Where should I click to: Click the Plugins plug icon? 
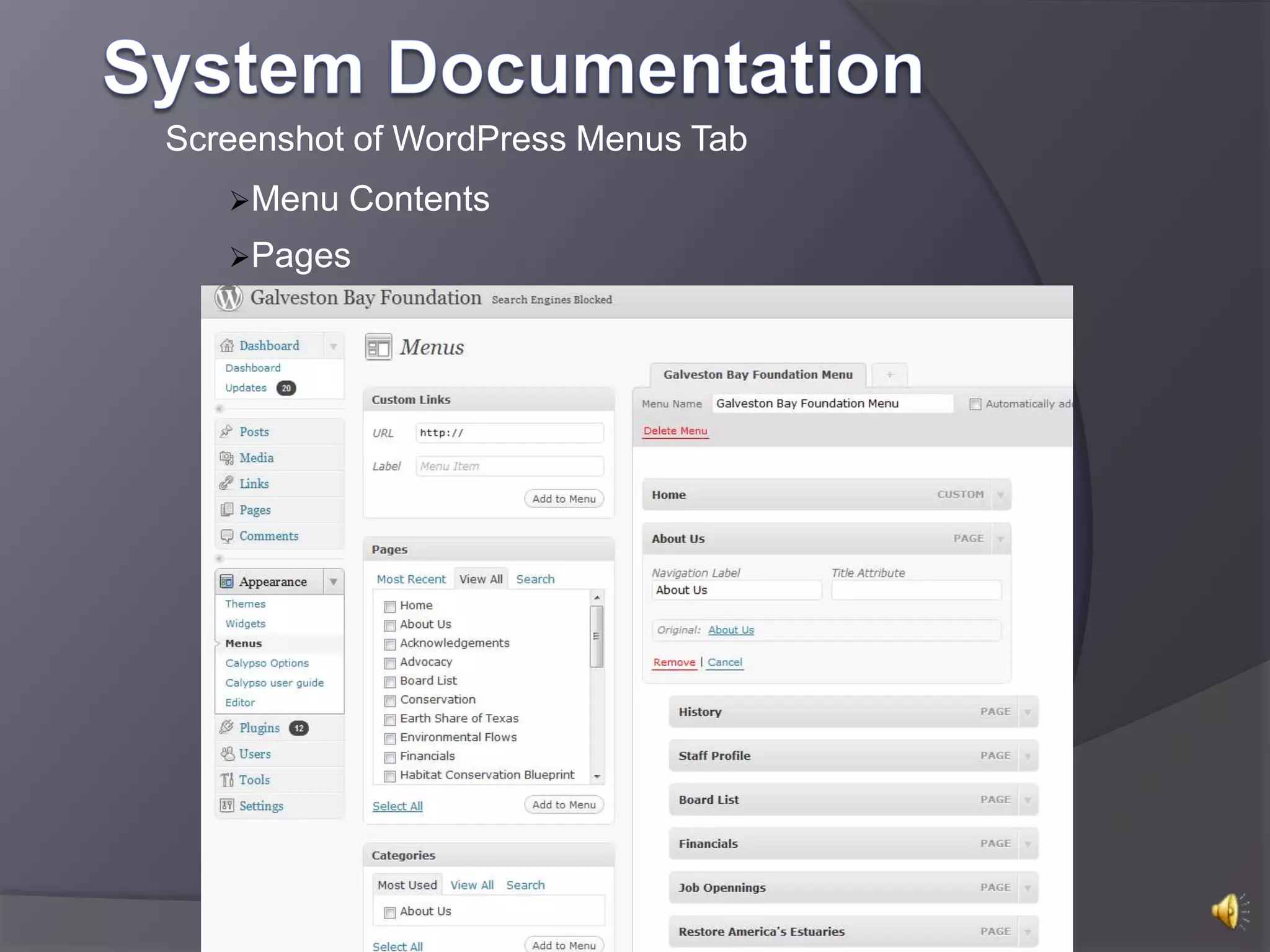coord(226,727)
